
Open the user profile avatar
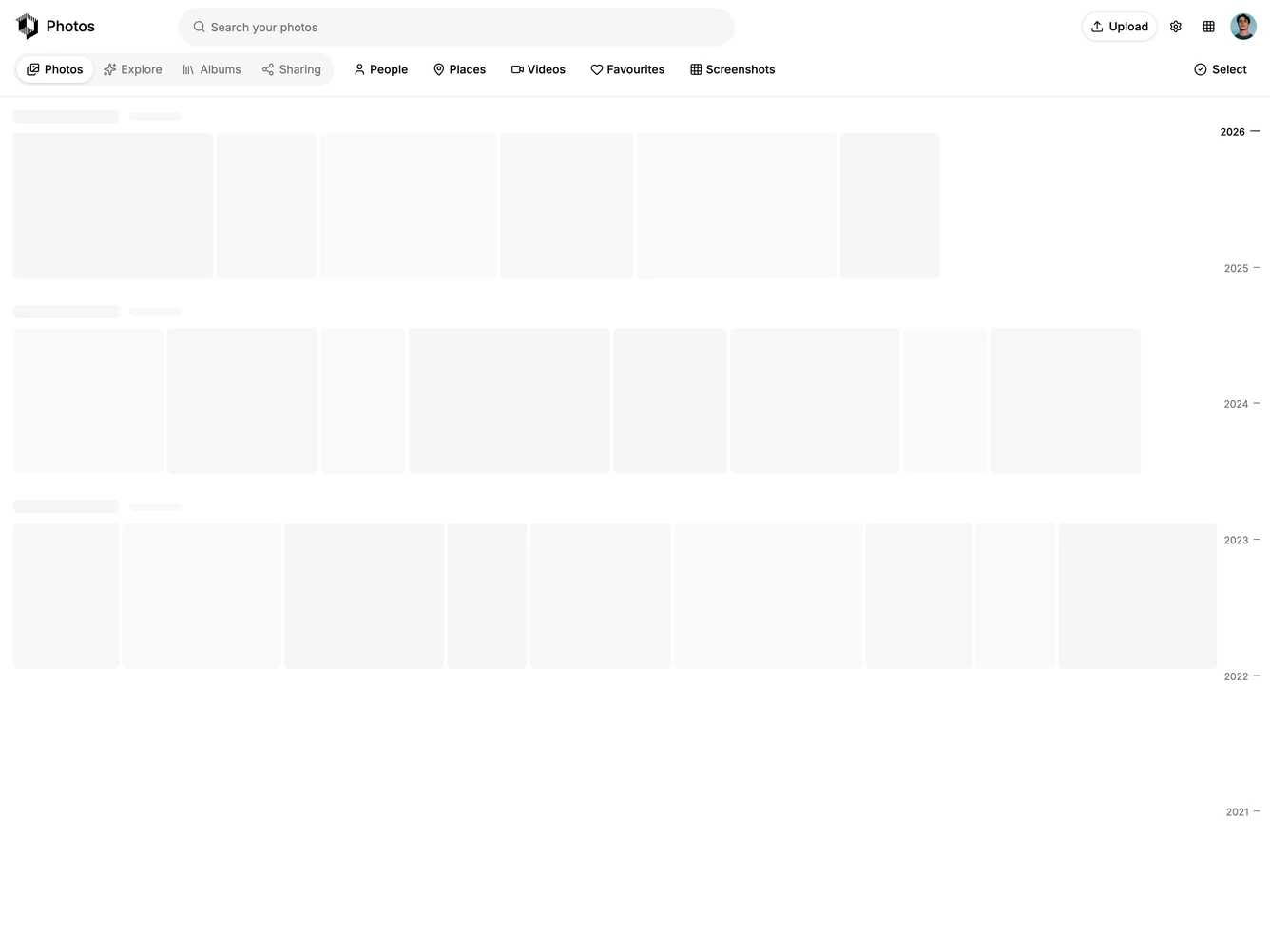1243,27
